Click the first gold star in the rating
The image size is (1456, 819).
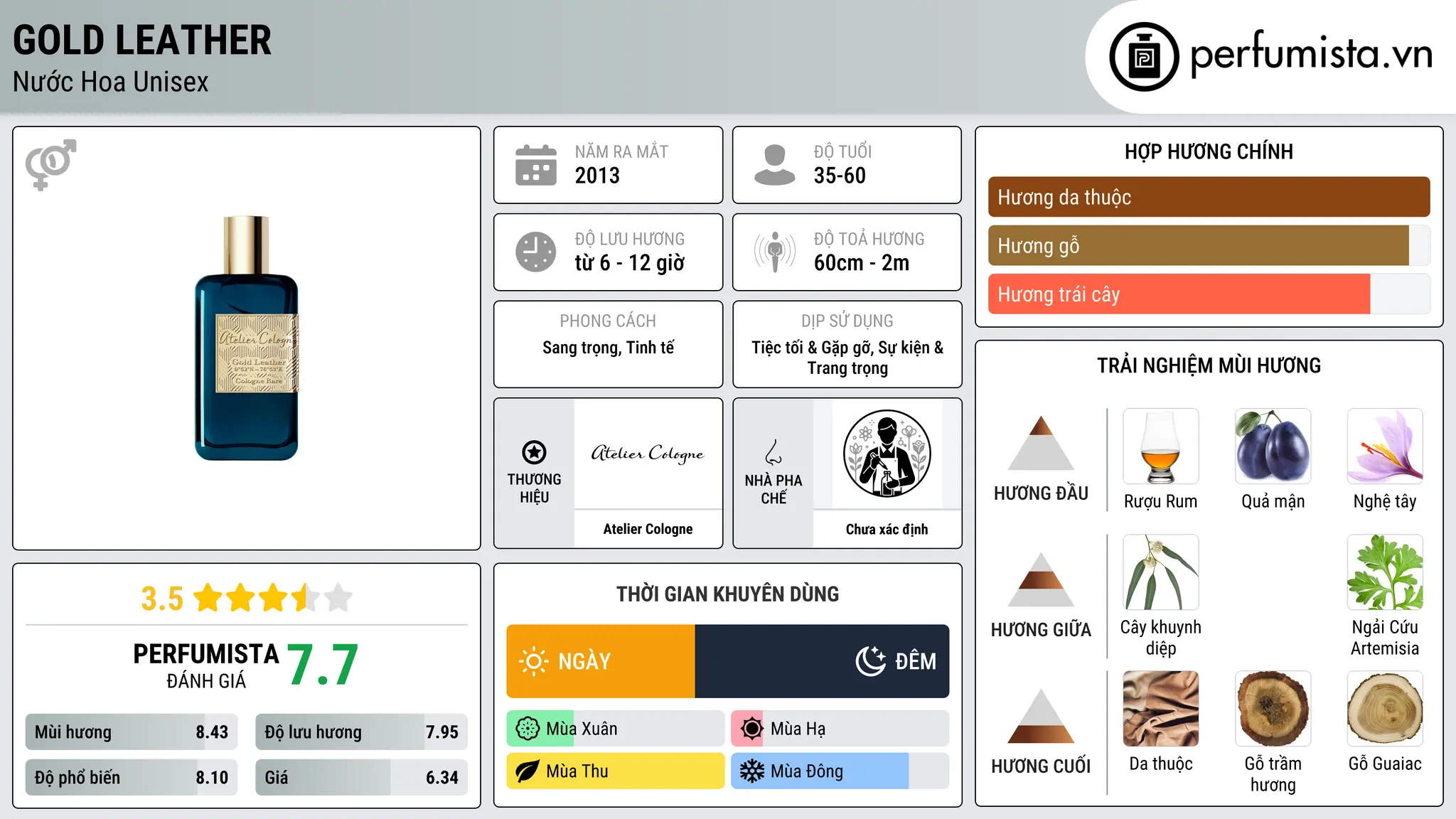[x=208, y=598]
